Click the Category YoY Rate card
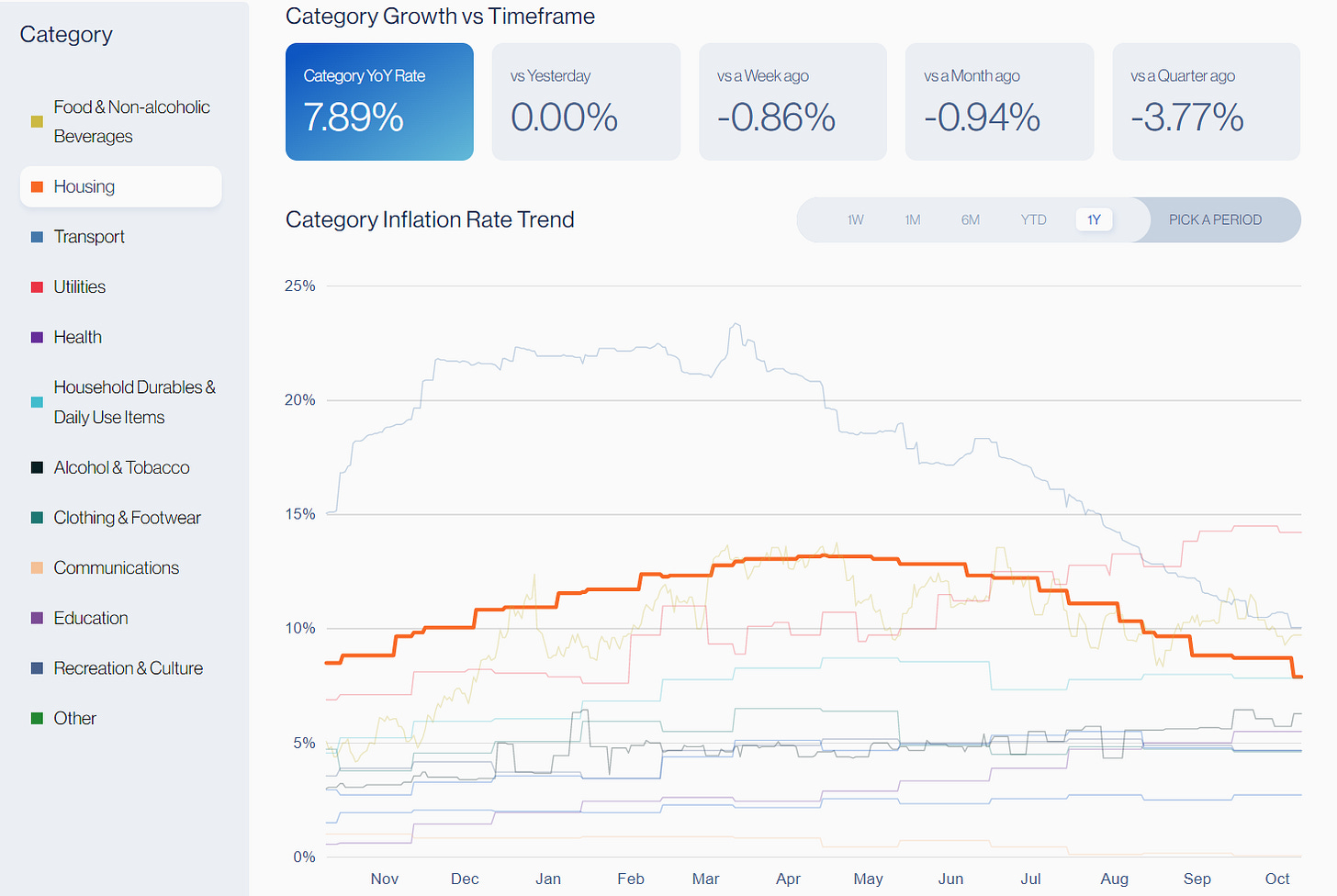 click(379, 102)
